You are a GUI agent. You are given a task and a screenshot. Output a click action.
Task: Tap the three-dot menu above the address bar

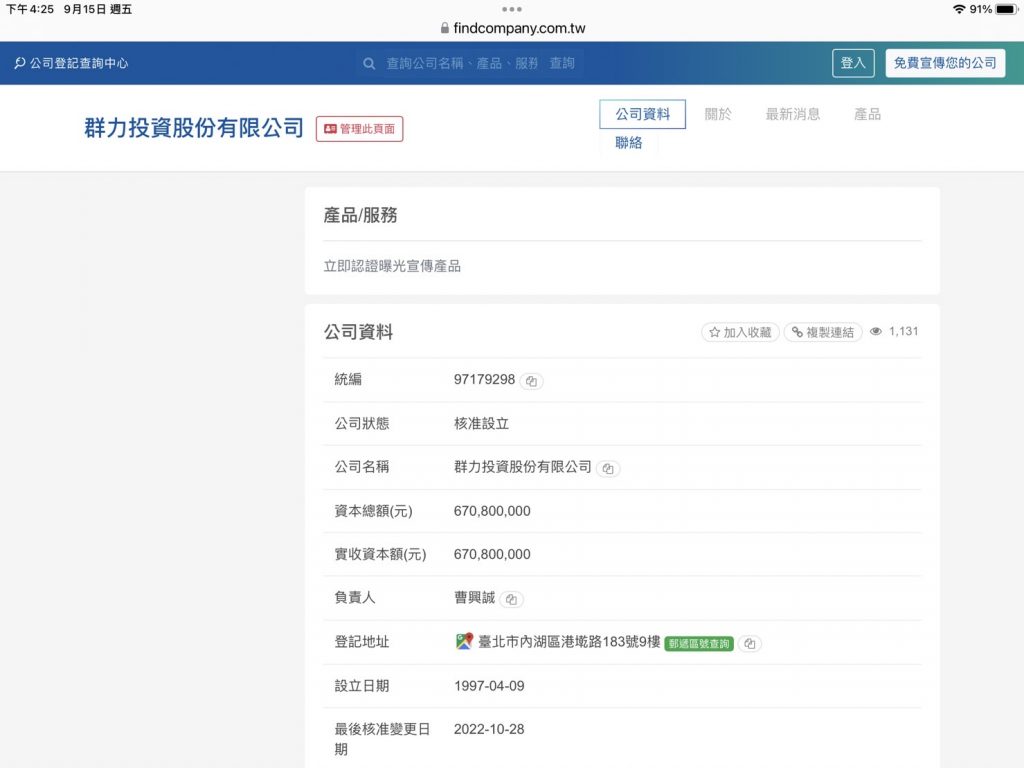(x=511, y=9)
